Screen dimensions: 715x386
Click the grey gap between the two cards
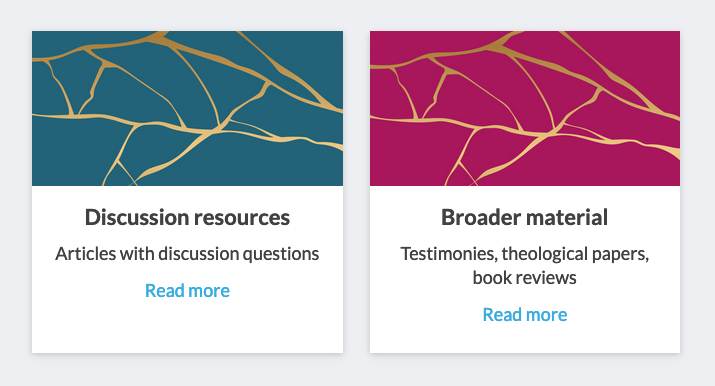pyautogui.click(x=356, y=191)
